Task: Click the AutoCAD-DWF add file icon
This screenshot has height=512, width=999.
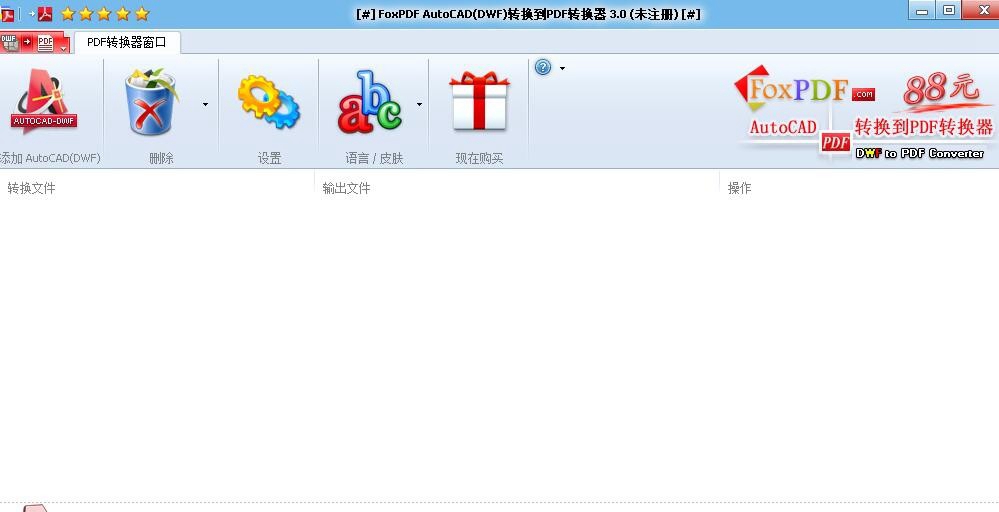Action: [43, 101]
